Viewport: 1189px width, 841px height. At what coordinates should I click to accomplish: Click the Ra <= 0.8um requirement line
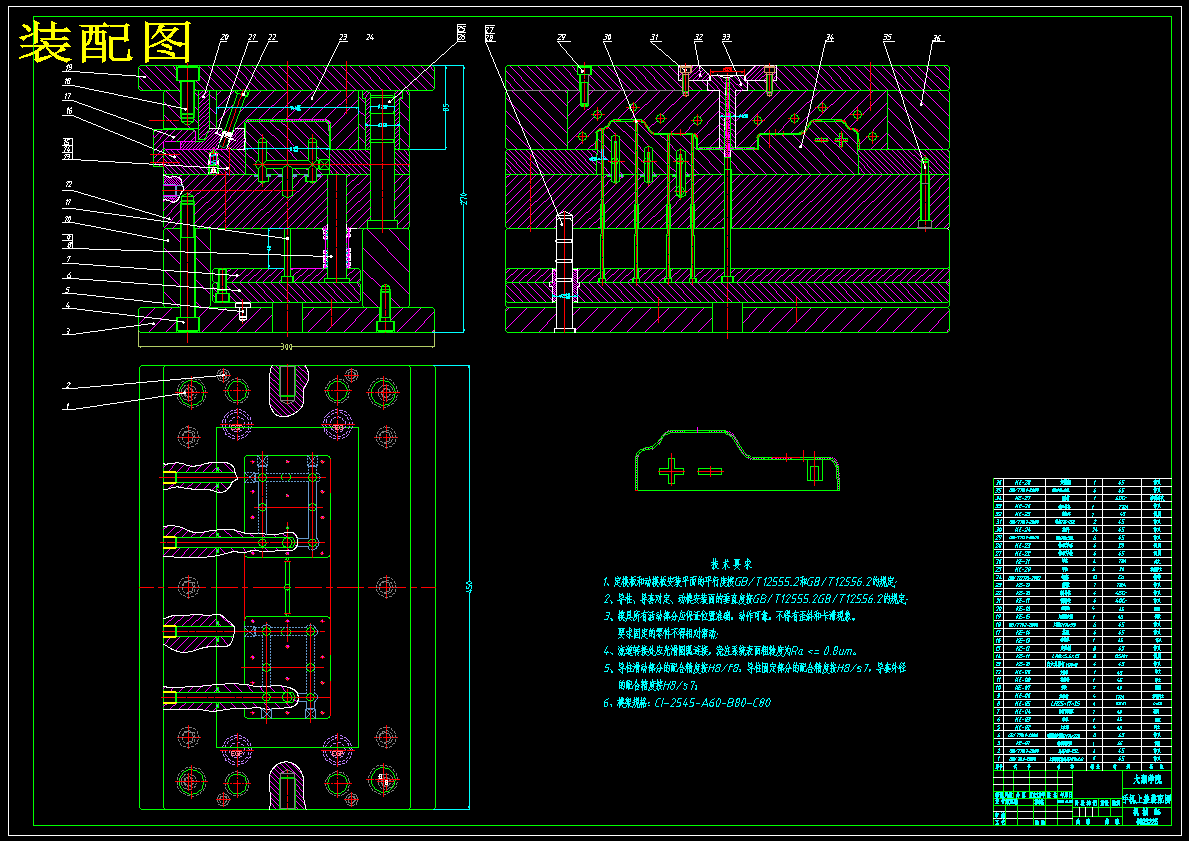730,651
